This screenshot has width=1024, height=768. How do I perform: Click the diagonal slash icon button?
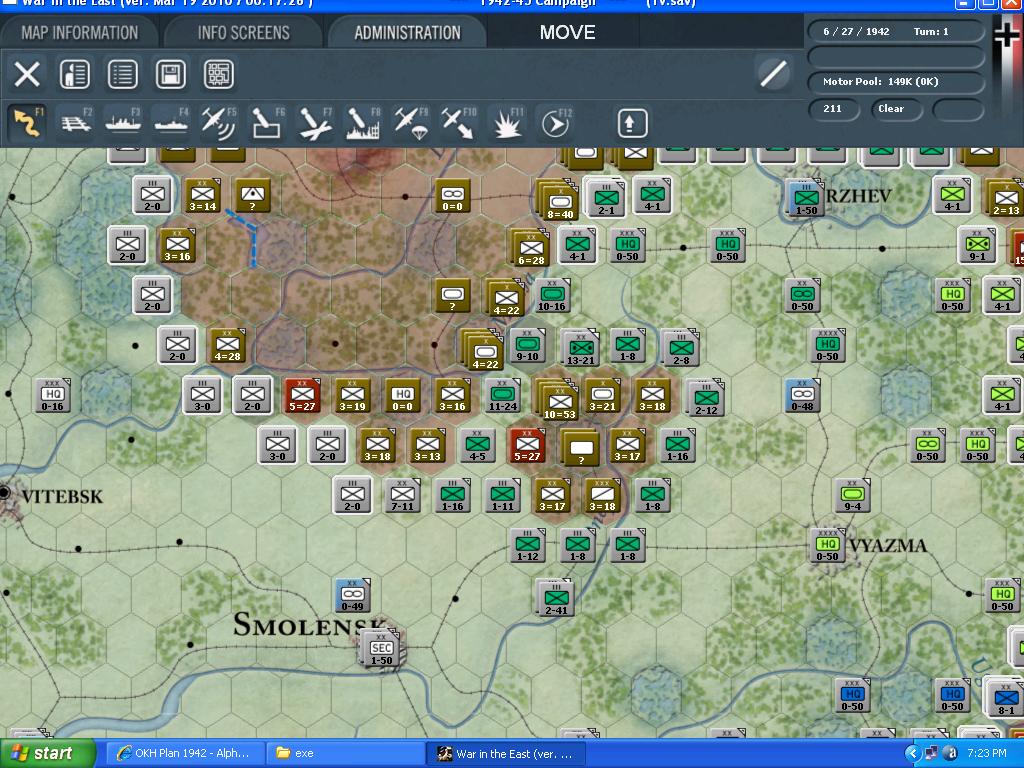(773, 73)
